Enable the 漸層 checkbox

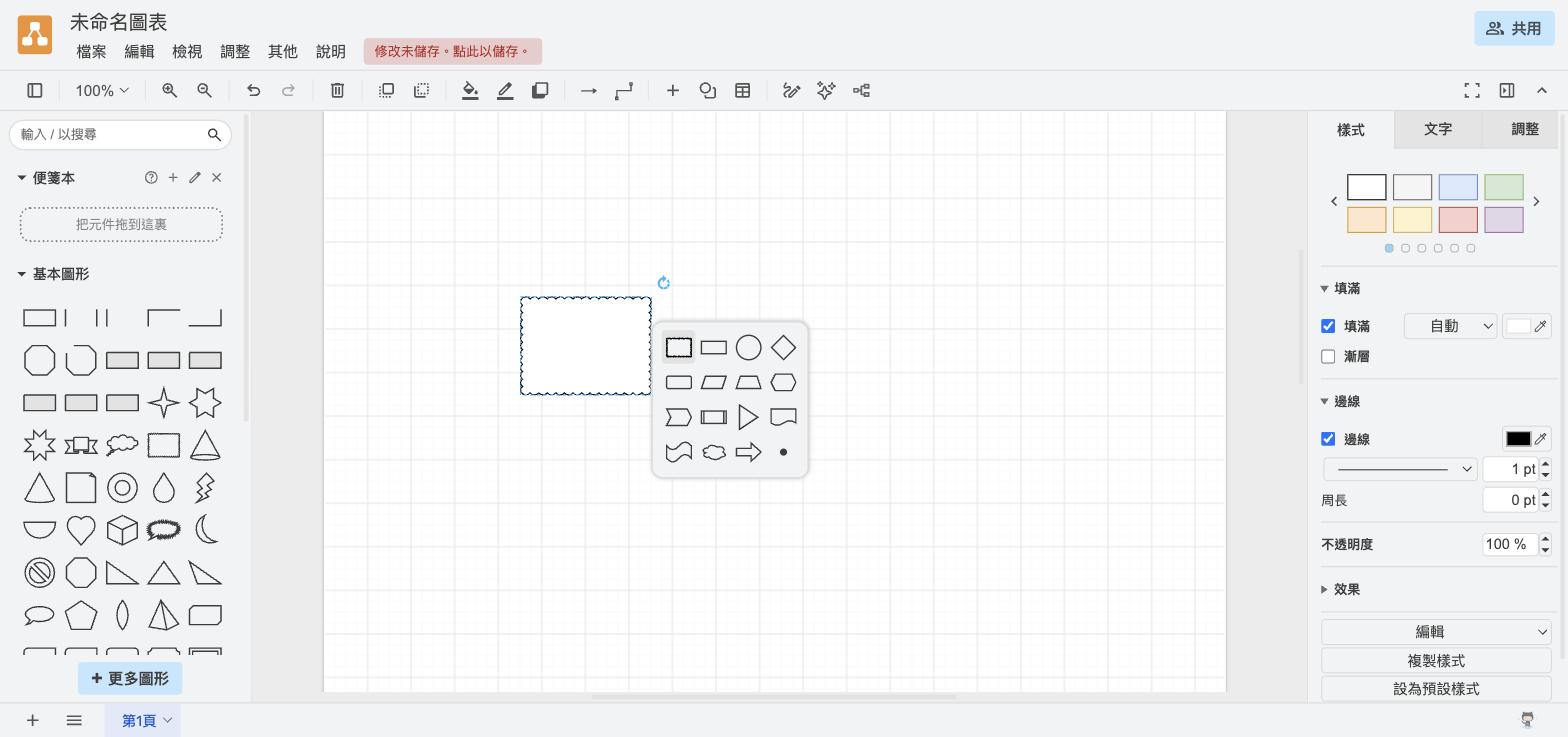point(1328,356)
